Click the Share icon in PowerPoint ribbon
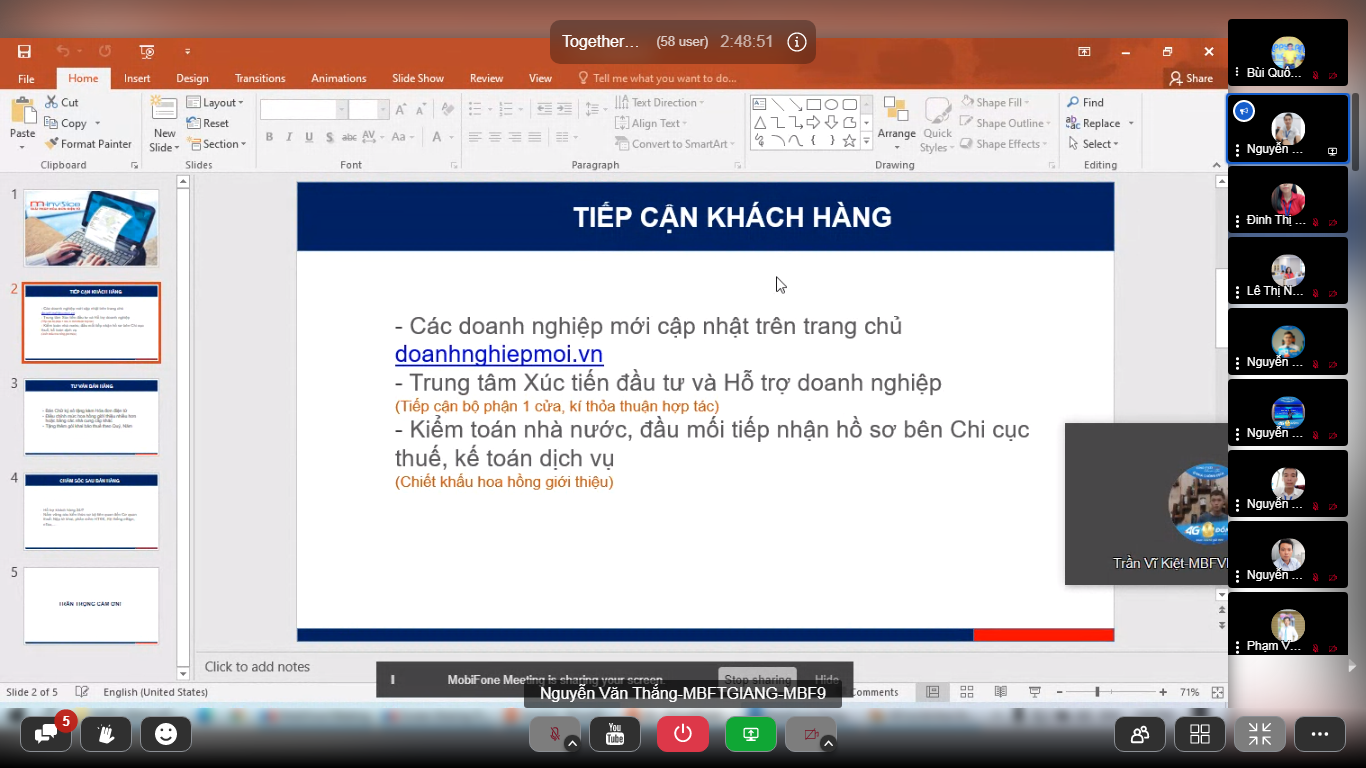Image resolution: width=1366 pixels, height=768 pixels. coord(1191,78)
